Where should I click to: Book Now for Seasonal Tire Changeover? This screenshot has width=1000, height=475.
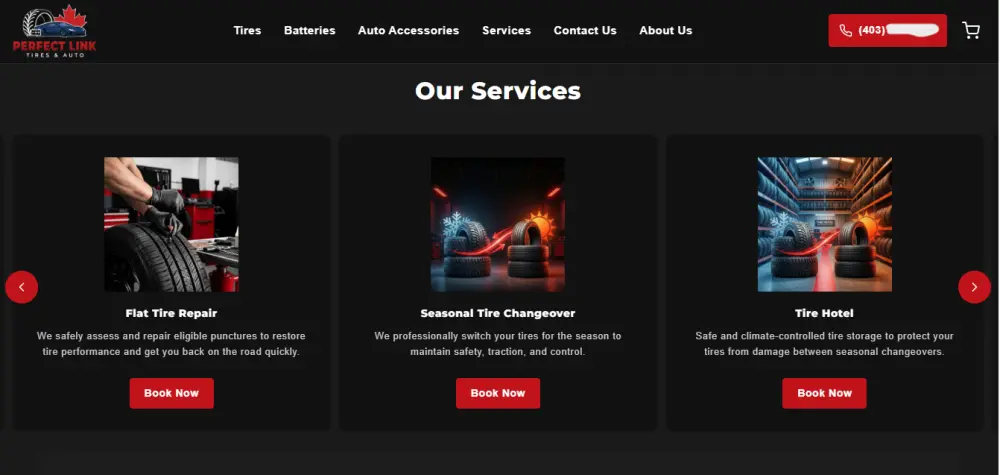click(498, 393)
